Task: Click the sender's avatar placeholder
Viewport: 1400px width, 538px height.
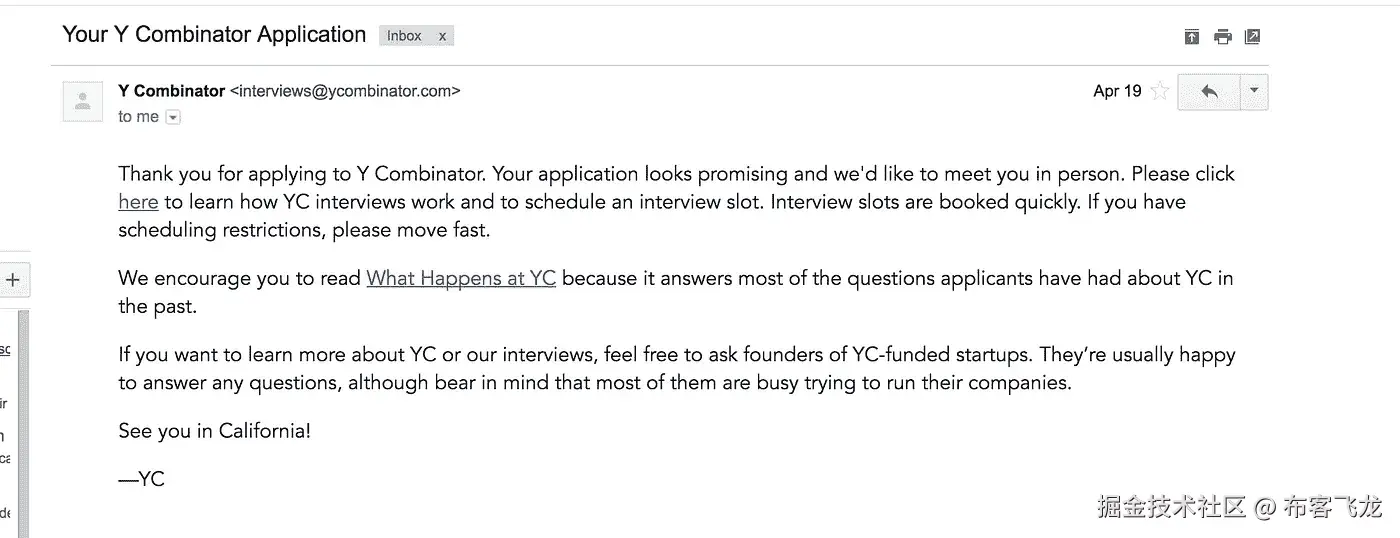Action: click(x=83, y=101)
